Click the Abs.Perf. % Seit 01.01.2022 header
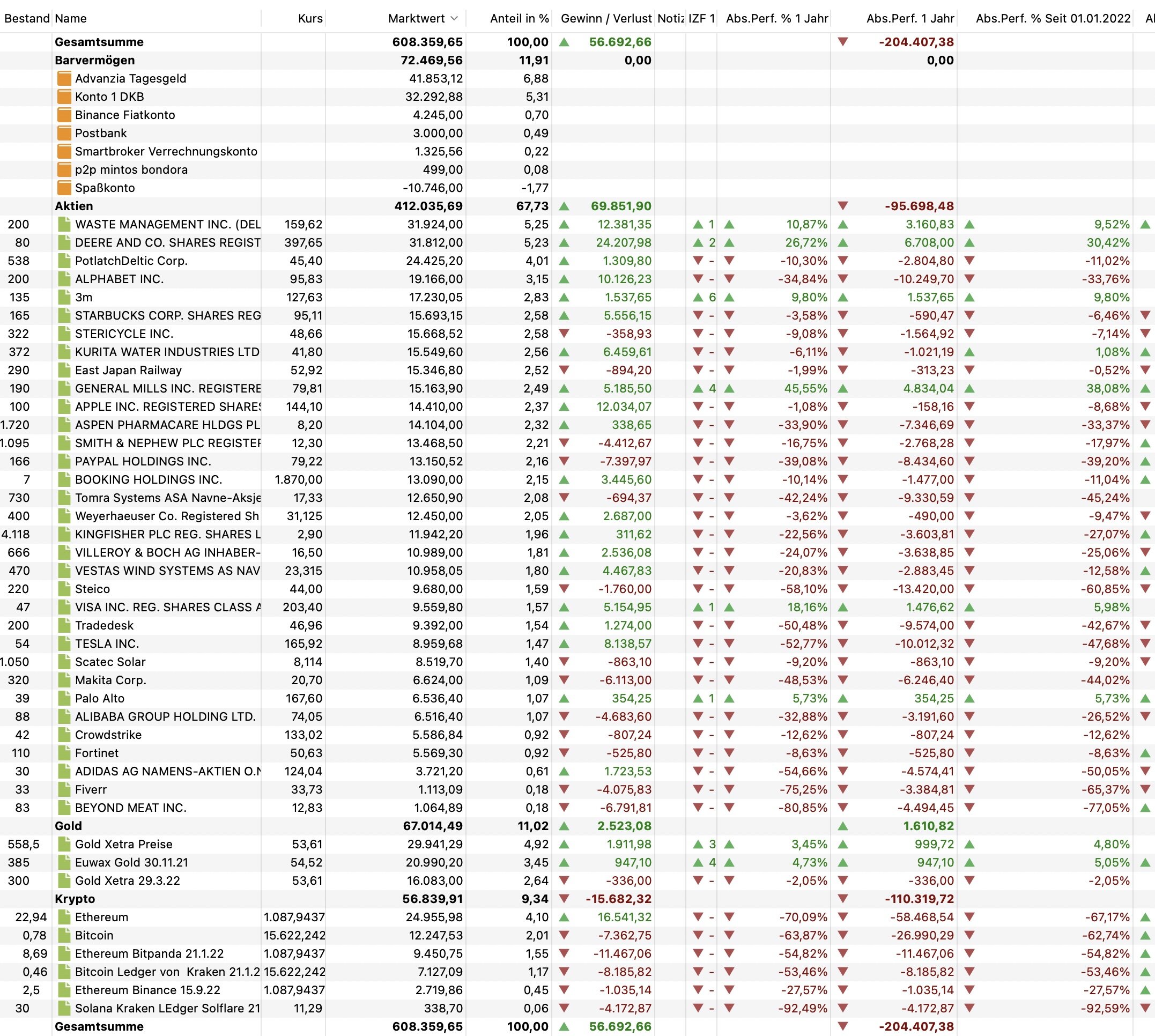This screenshot has width=1155, height=1036. (1053, 18)
